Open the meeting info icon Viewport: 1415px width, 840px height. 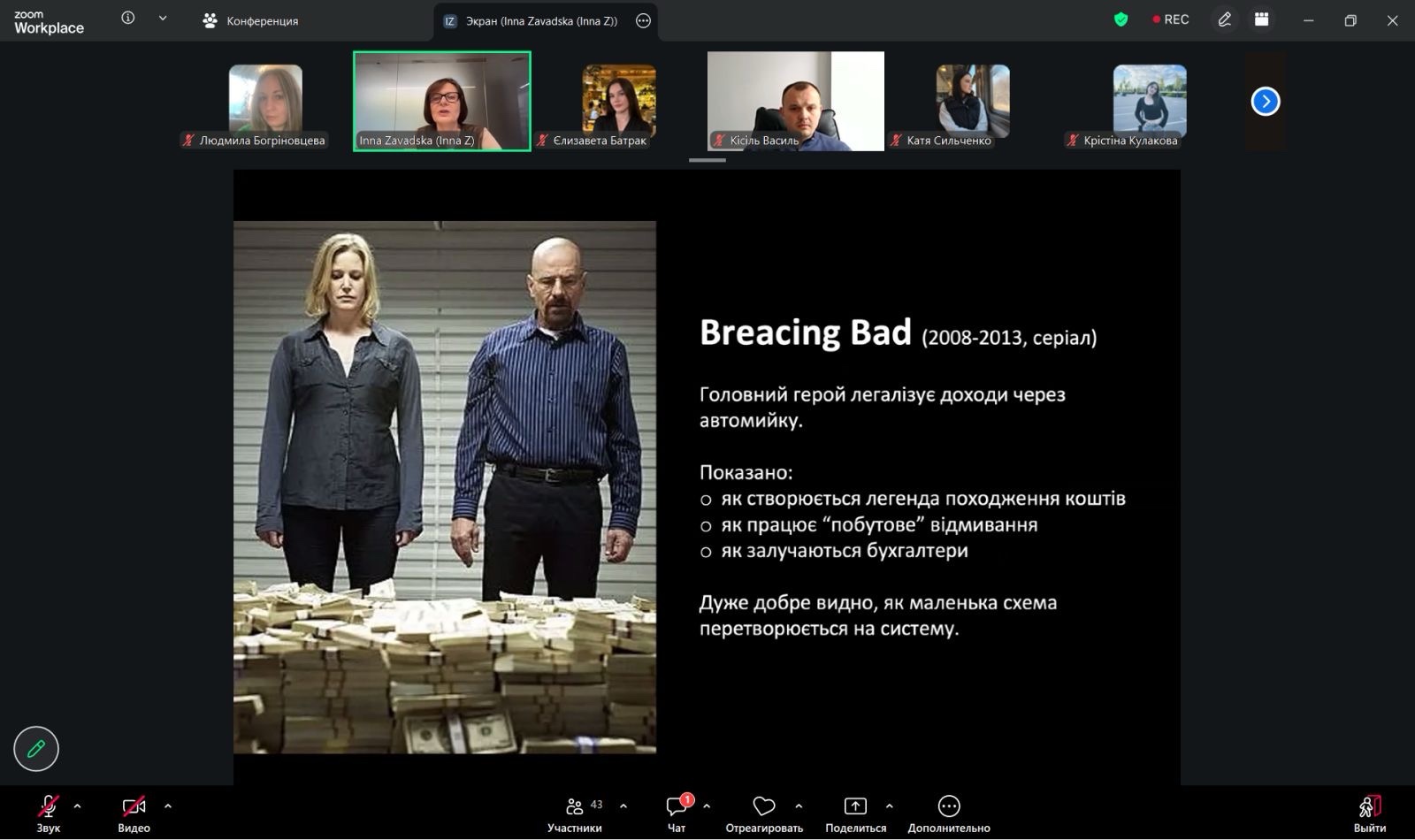click(x=128, y=19)
